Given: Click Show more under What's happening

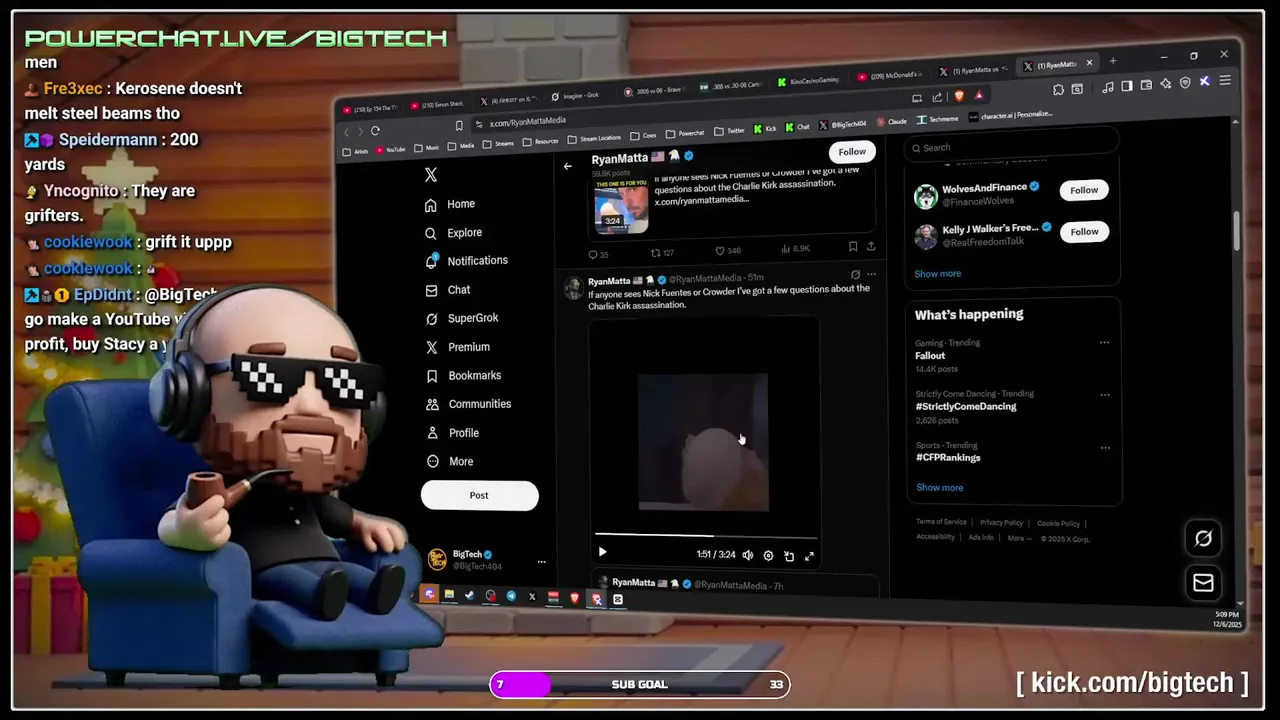Looking at the screenshot, I should [x=939, y=488].
